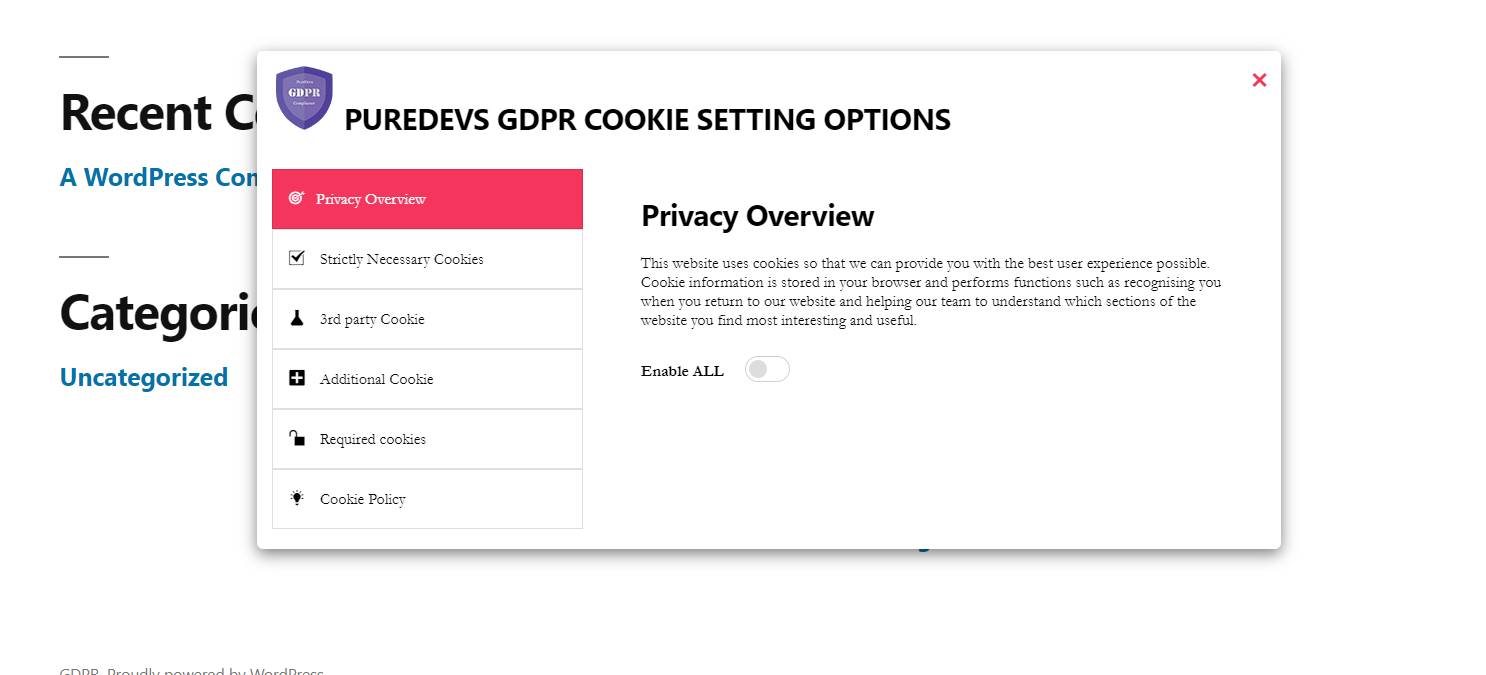1486x675 pixels.
Task: Click the plus icon beside Additional Cookie
Action: (x=297, y=378)
